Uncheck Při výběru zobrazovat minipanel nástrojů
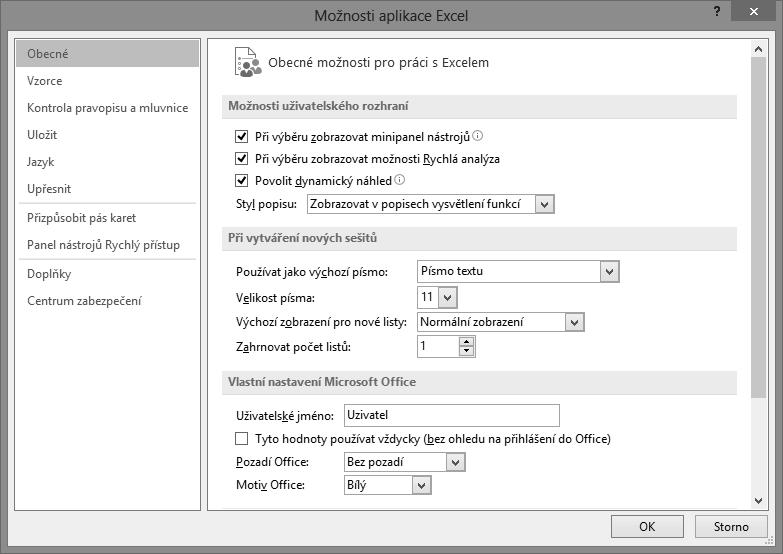 pyautogui.click(x=242, y=136)
